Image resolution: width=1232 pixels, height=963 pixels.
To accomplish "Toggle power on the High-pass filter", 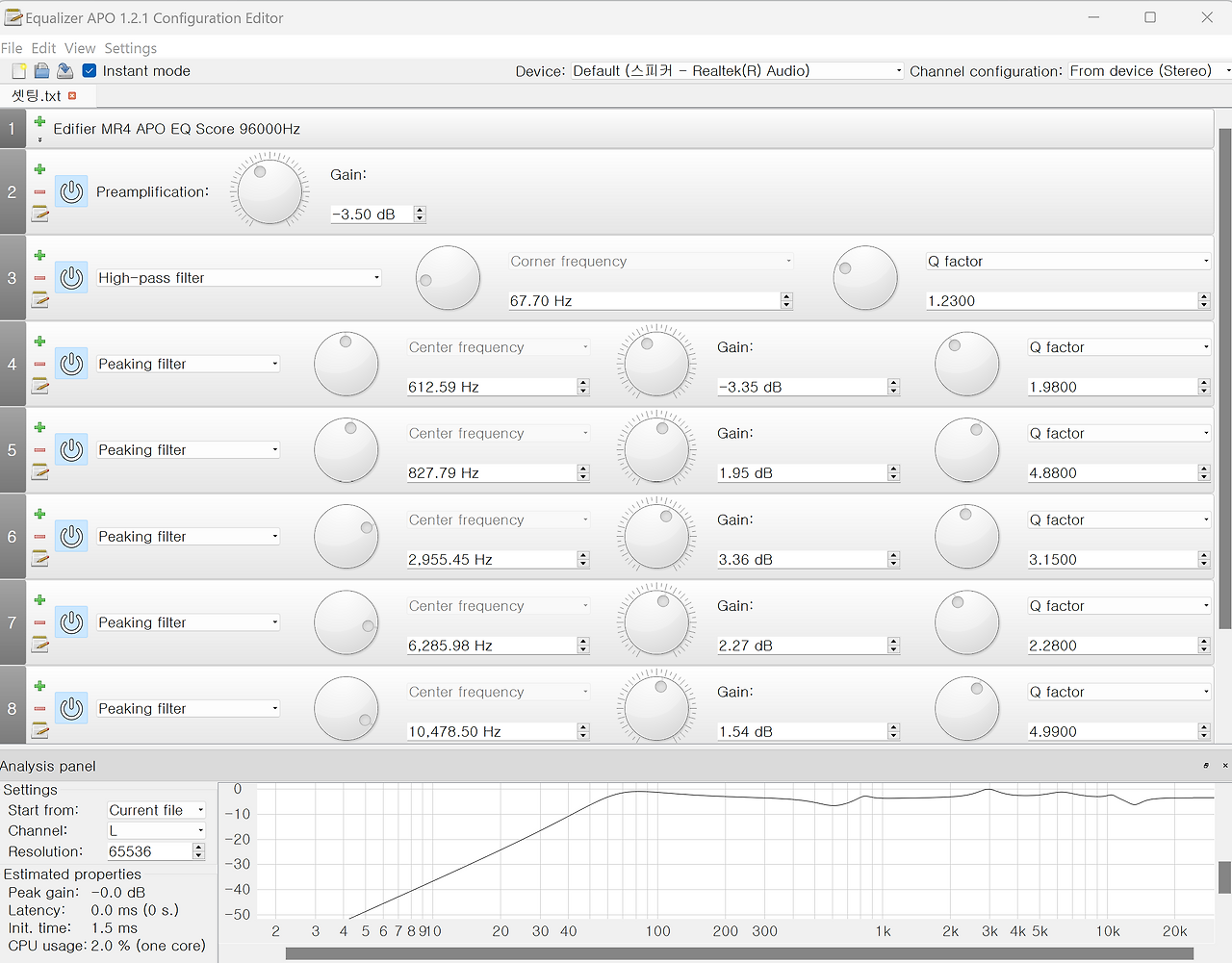I will [71, 278].
